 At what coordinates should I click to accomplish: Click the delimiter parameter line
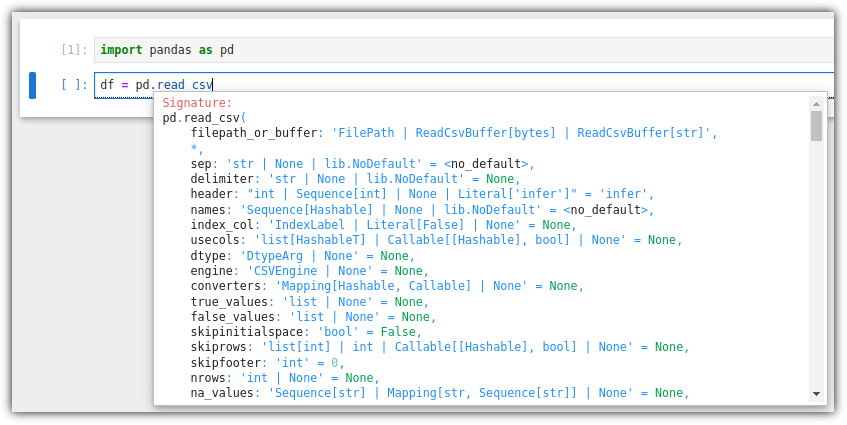355,179
